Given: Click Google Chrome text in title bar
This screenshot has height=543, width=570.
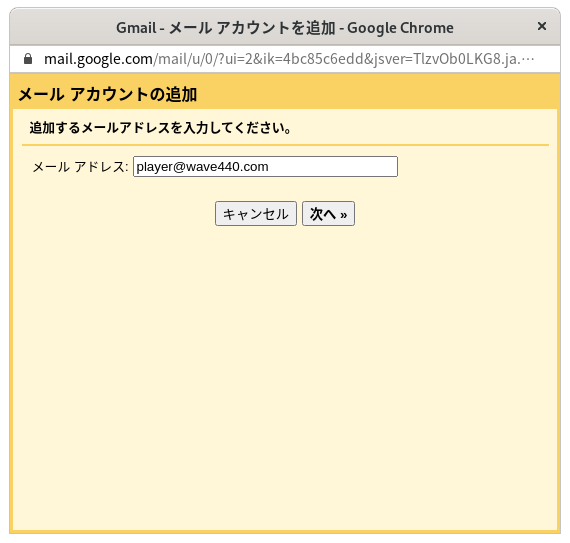Looking at the screenshot, I should click(400, 28).
